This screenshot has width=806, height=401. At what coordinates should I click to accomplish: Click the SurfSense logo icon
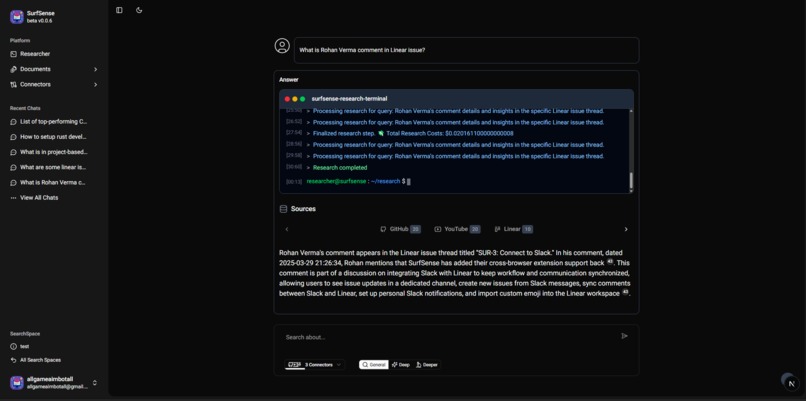click(16, 16)
